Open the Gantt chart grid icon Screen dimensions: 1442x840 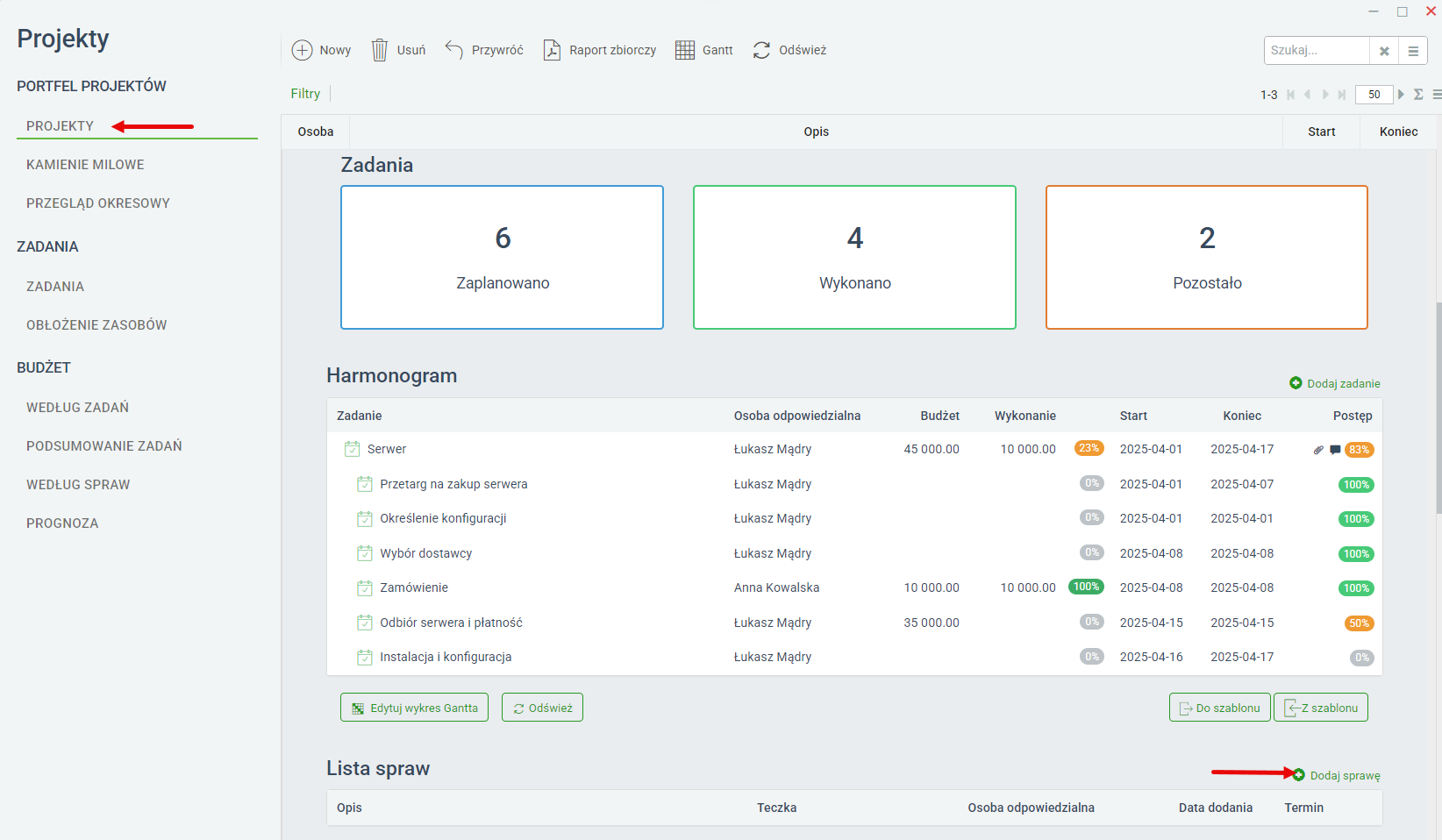(x=685, y=50)
